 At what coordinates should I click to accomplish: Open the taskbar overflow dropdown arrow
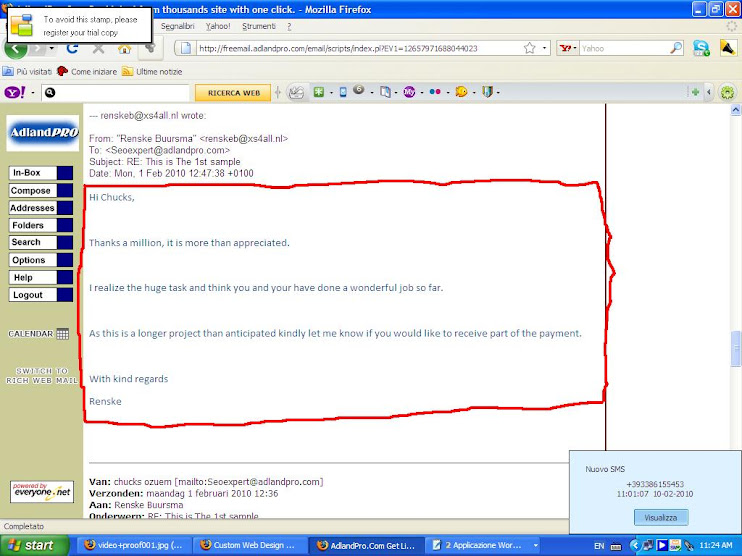[x=536, y=546]
